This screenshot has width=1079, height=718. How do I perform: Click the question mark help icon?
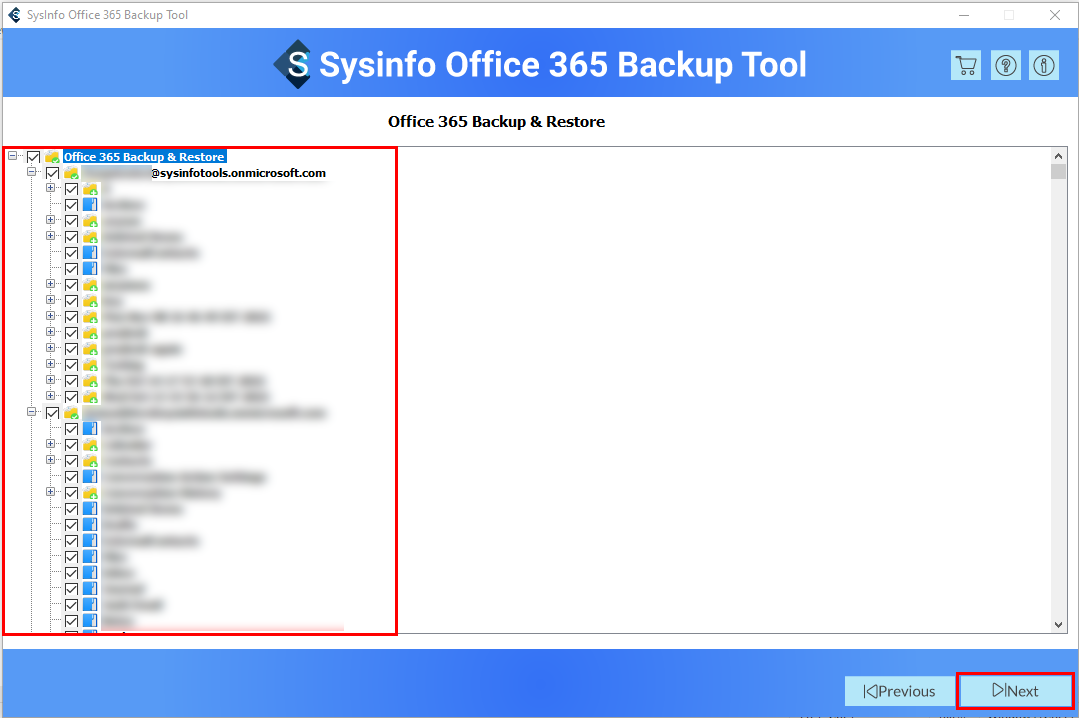click(x=1005, y=66)
